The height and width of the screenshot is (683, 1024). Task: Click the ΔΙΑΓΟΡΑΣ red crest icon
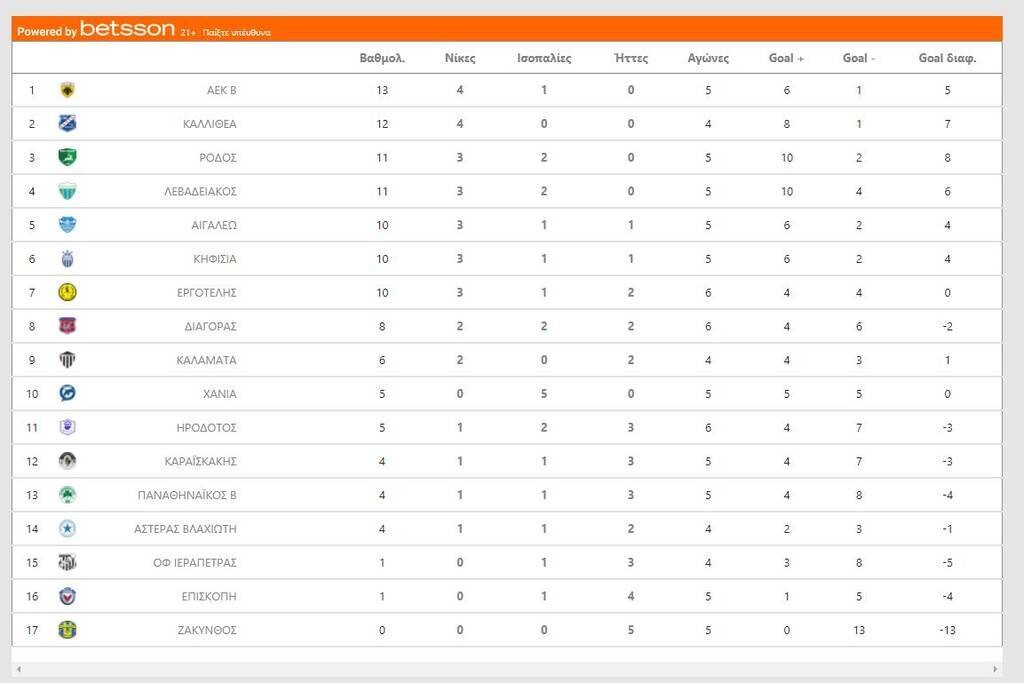tap(67, 326)
